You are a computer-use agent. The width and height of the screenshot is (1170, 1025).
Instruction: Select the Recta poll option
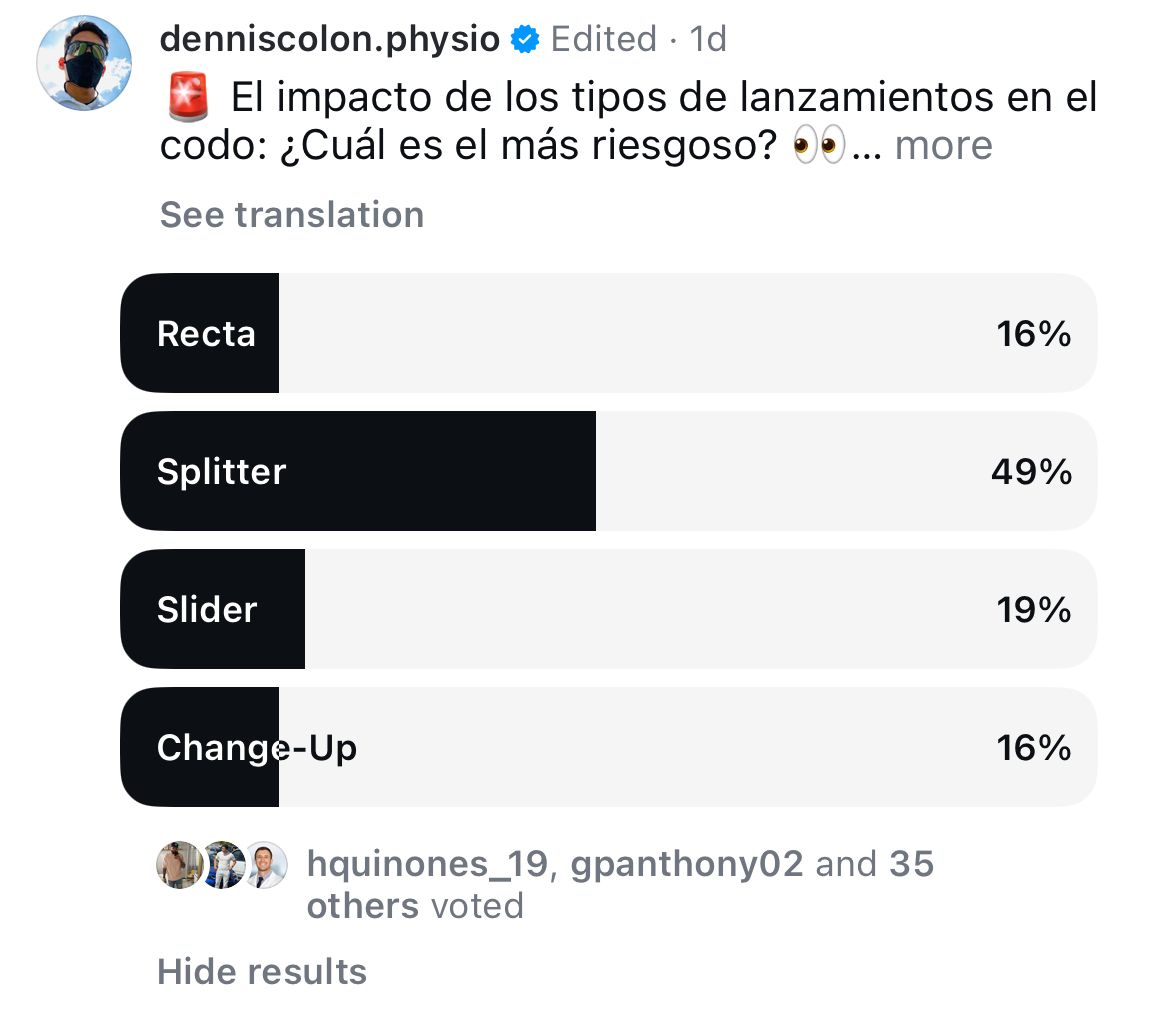608,333
